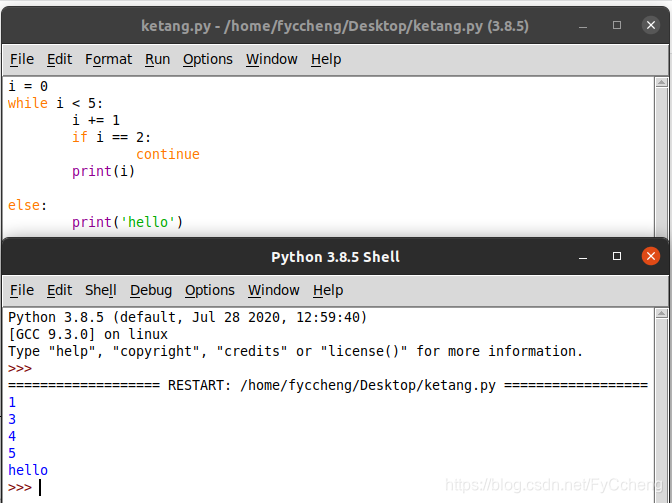Click the active Shell prompt input line
This screenshot has height=503, width=672.
(330, 488)
